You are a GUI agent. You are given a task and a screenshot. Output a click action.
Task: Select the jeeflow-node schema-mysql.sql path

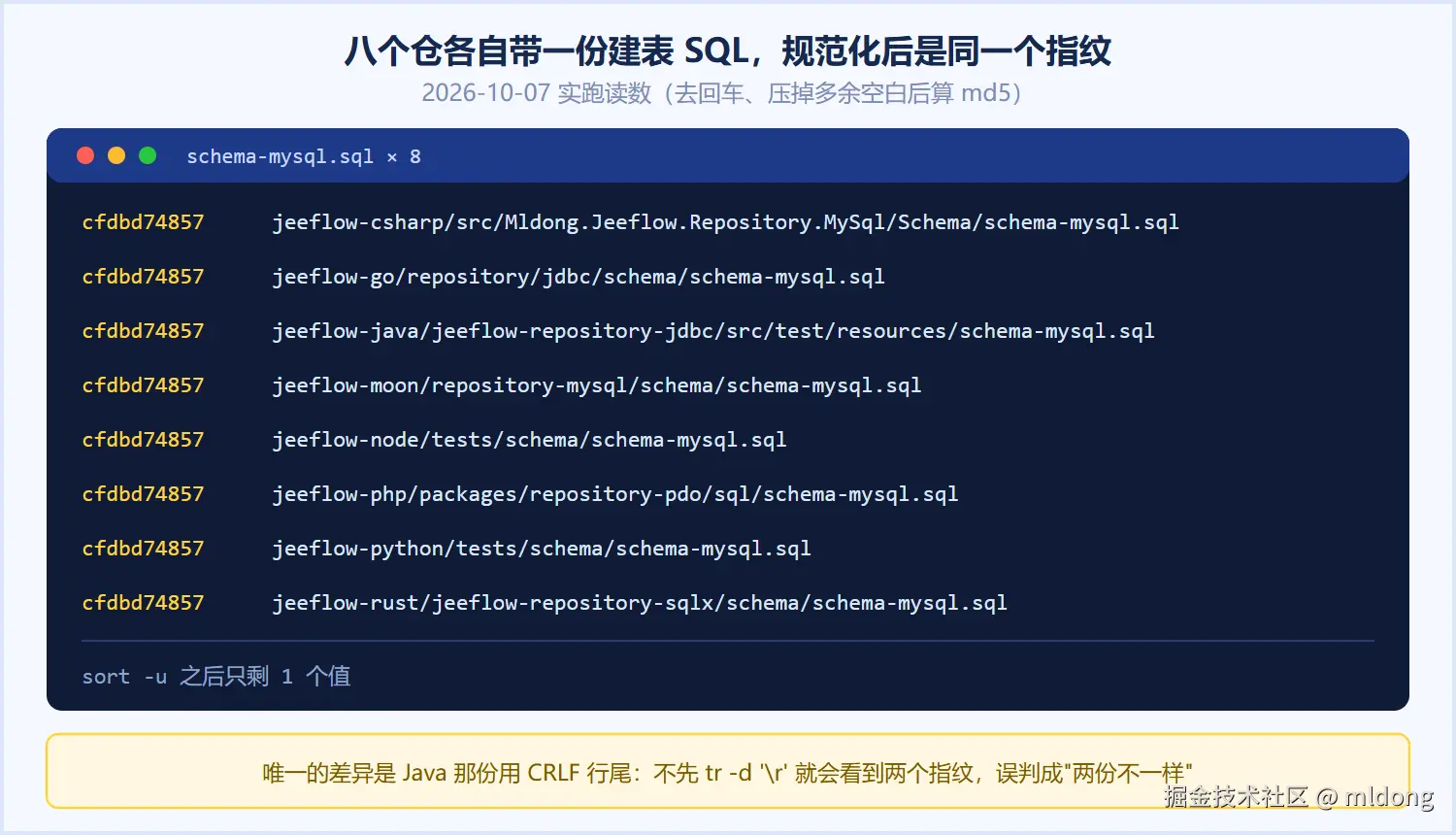[529, 440]
